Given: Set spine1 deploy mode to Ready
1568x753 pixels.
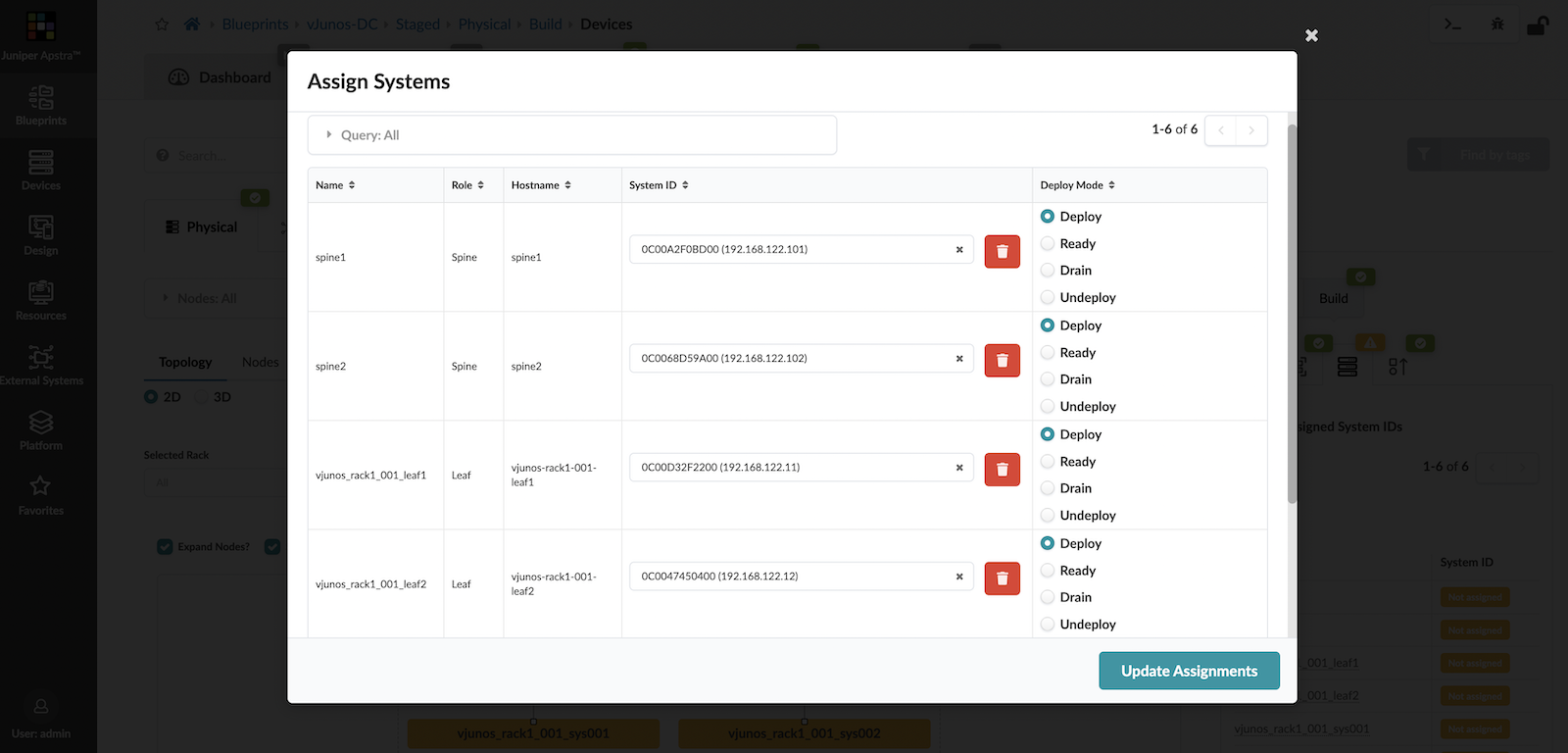Looking at the screenshot, I should [x=1048, y=244].
